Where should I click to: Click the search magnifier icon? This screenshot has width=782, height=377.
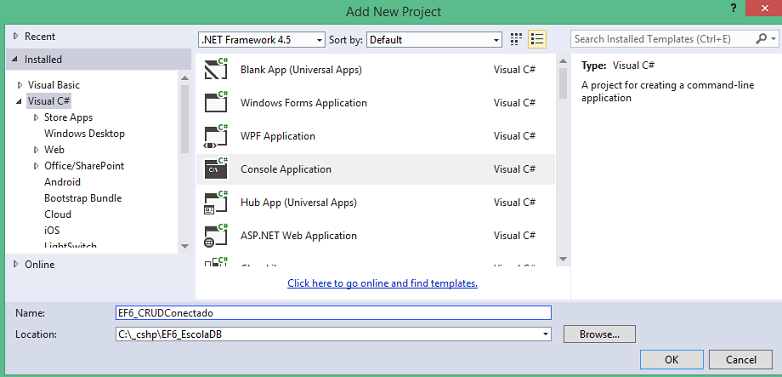click(761, 38)
